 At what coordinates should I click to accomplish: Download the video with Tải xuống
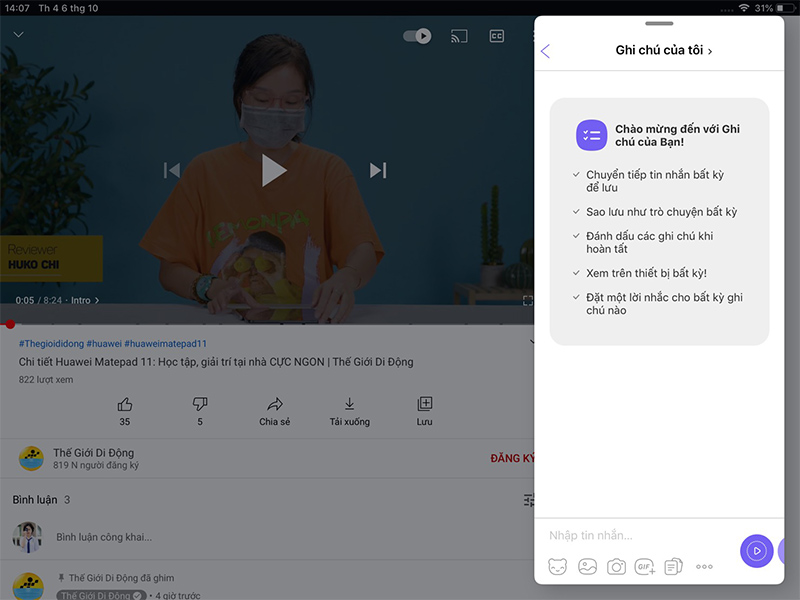pos(349,411)
